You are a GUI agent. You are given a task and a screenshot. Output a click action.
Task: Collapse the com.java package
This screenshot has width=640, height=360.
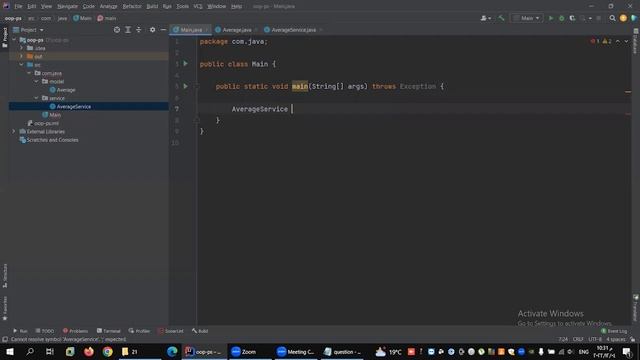pos(29,73)
